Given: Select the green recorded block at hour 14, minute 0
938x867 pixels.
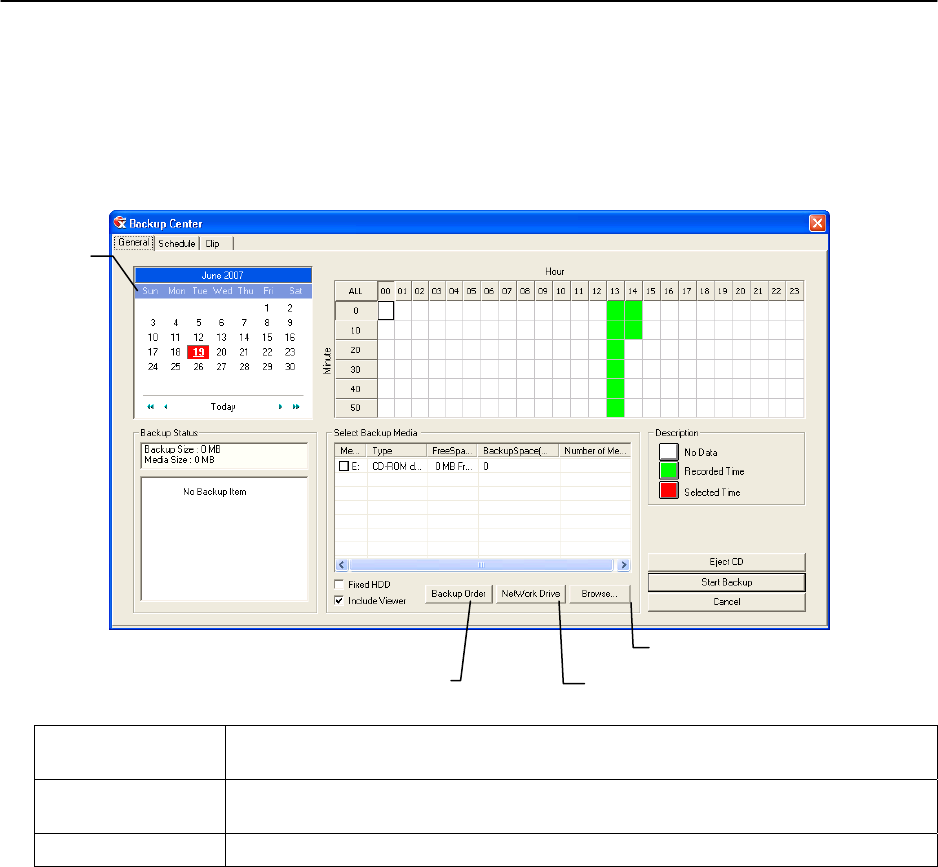Looking at the screenshot, I should 633,311.
